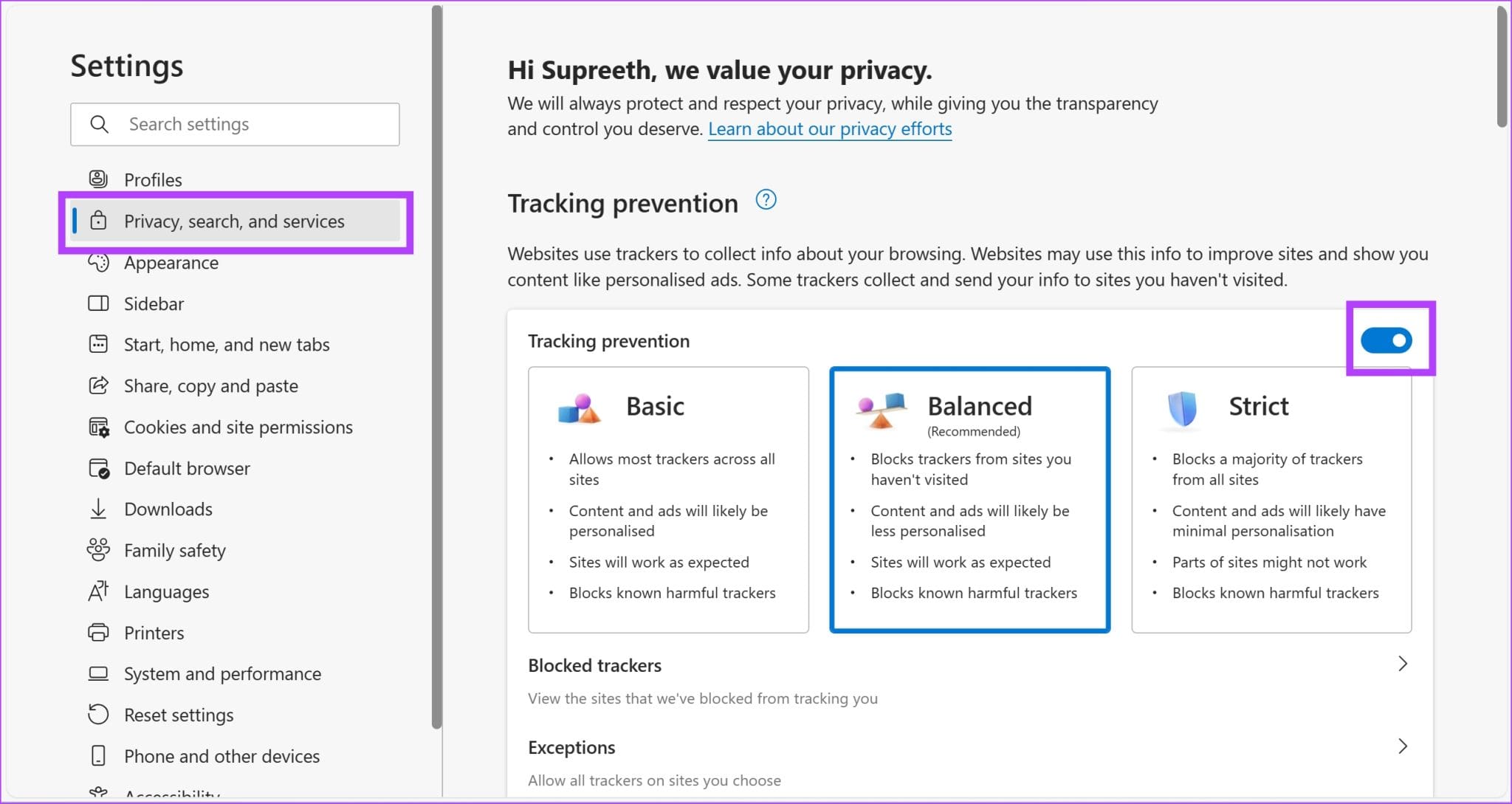Open the Profiles section icon
This screenshot has width=1512, height=804.
pyautogui.click(x=98, y=178)
